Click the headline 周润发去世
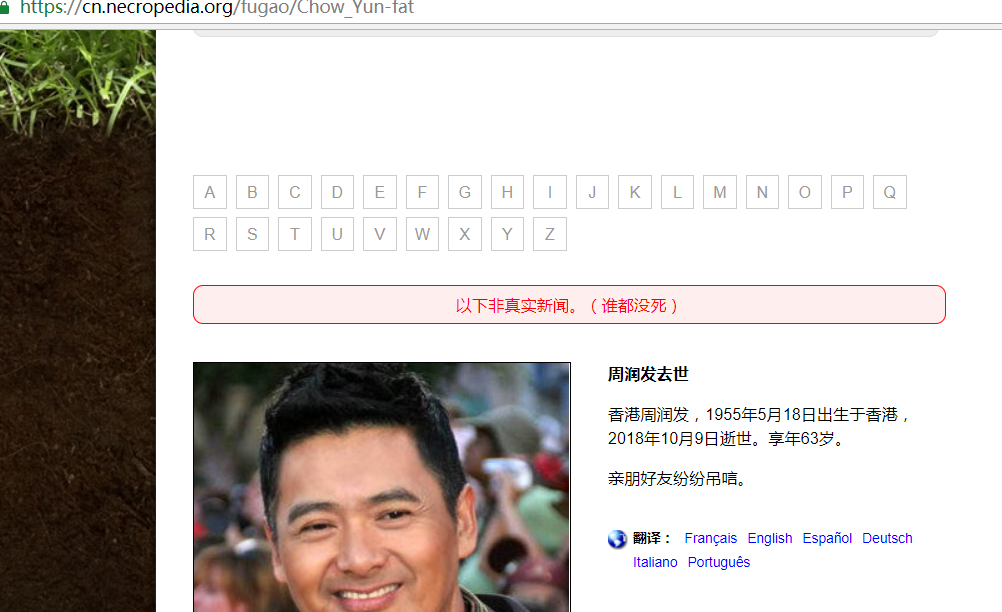Image resolution: width=1002 pixels, height=612 pixels. (x=648, y=374)
